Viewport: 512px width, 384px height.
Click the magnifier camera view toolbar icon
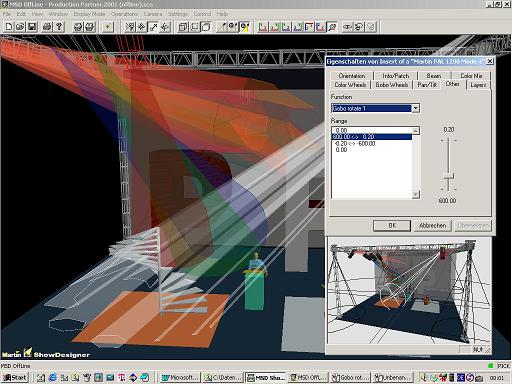tap(332, 27)
